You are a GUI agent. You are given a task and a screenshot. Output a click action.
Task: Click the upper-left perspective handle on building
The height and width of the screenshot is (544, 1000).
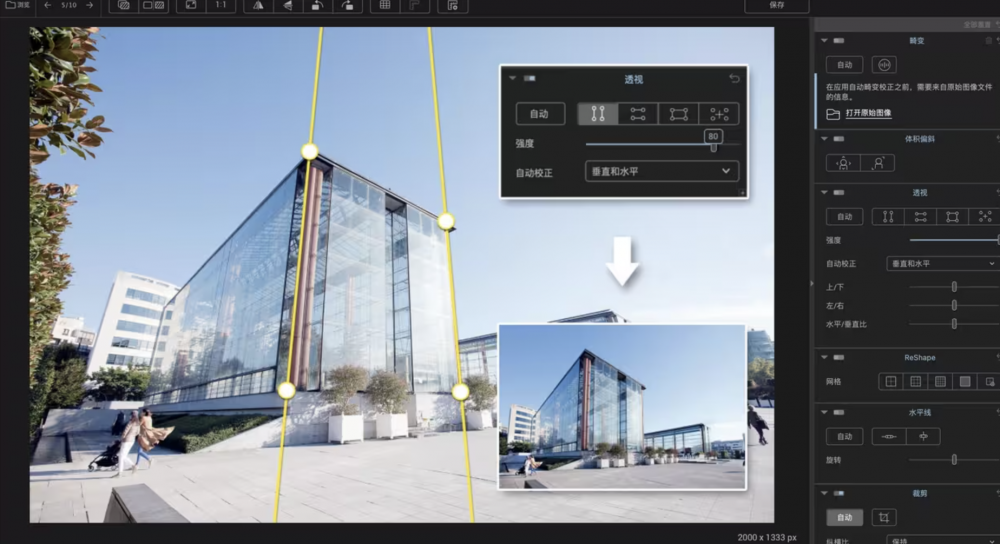309,151
